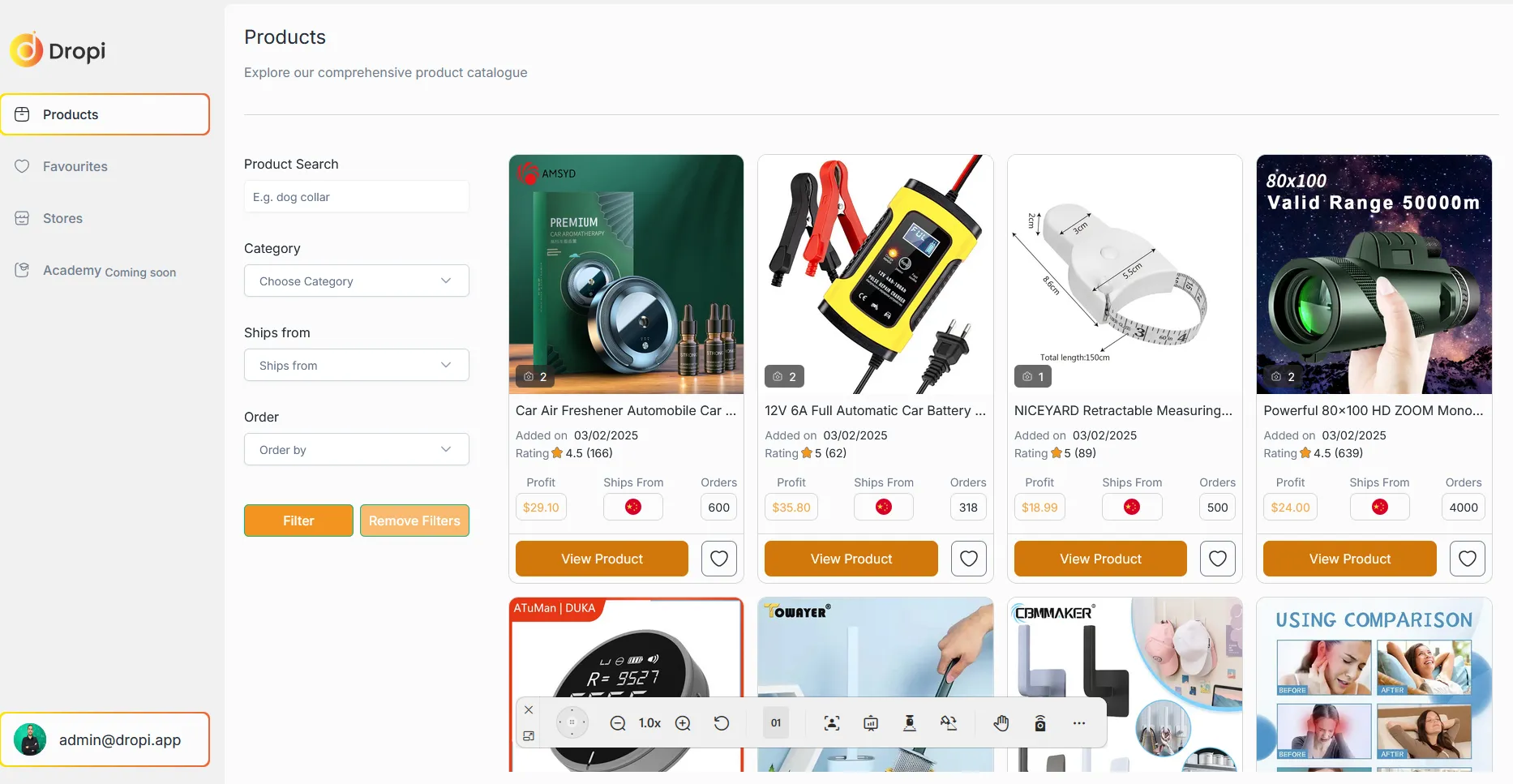Click the hand gesture control icon
1513x784 pixels.
1001,723
